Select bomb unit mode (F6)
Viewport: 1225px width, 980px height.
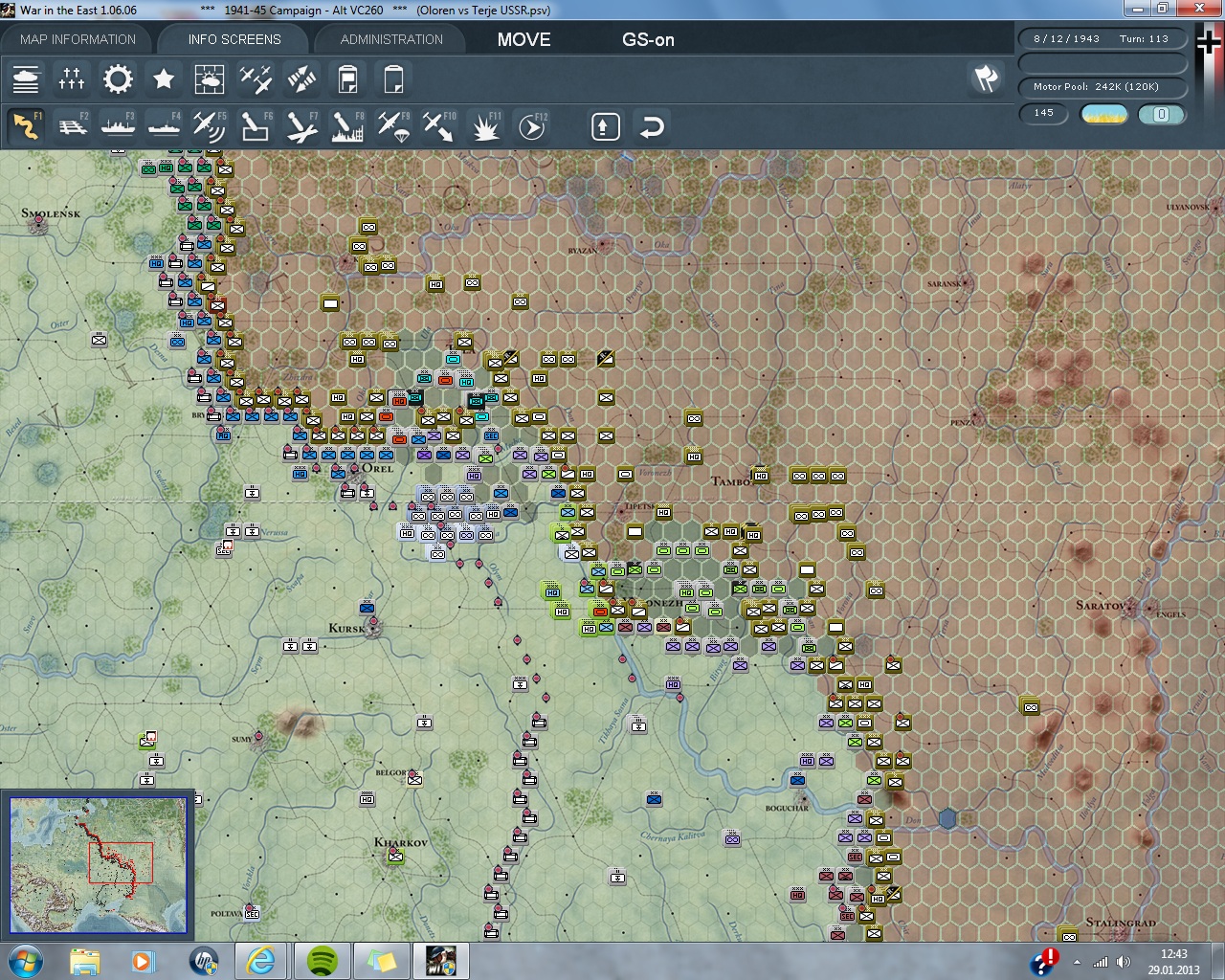tap(256, 126)
